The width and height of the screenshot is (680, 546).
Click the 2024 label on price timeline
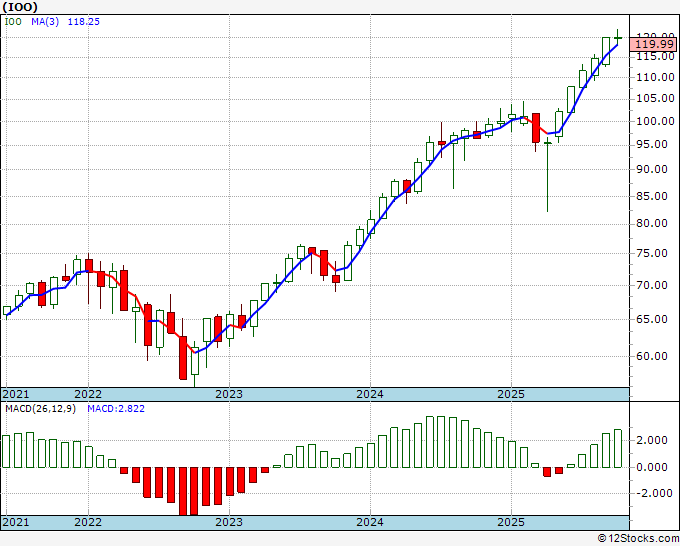coord(370,394)
